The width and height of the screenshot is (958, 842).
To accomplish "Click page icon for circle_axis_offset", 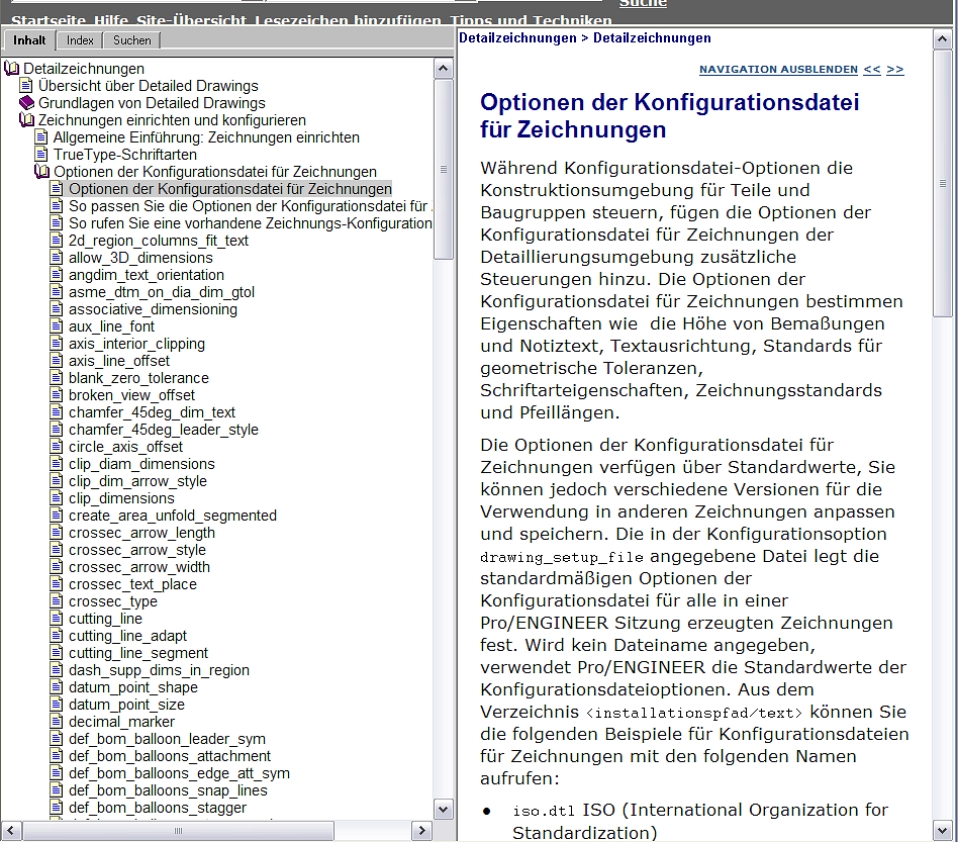I will click(x=56, y=446).
